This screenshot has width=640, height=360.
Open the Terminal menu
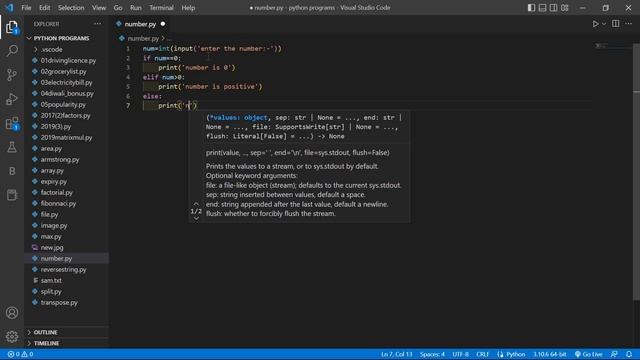[161, 8]
